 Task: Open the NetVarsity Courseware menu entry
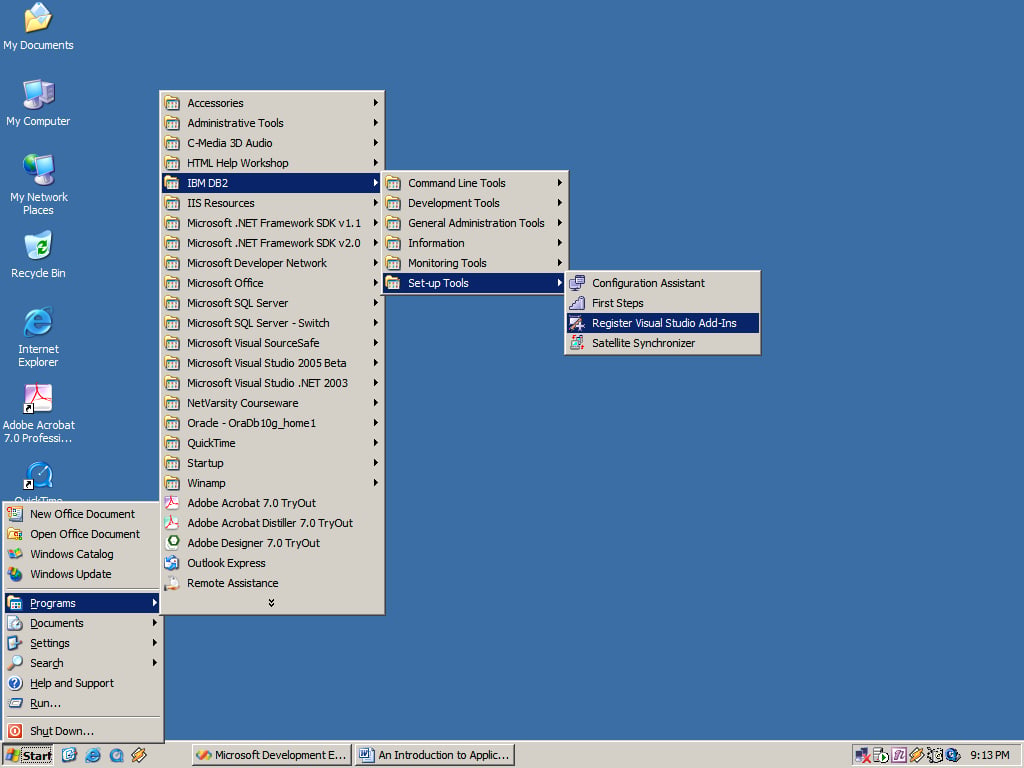272,403
